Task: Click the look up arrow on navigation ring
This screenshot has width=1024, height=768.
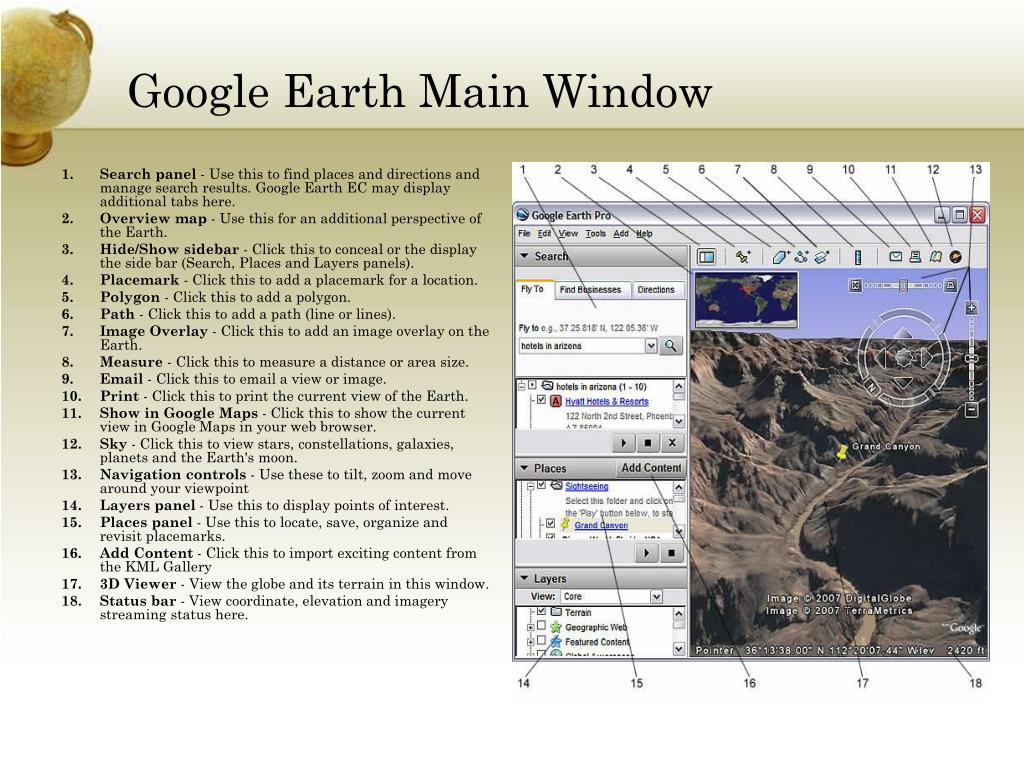Action: point(903,334)
